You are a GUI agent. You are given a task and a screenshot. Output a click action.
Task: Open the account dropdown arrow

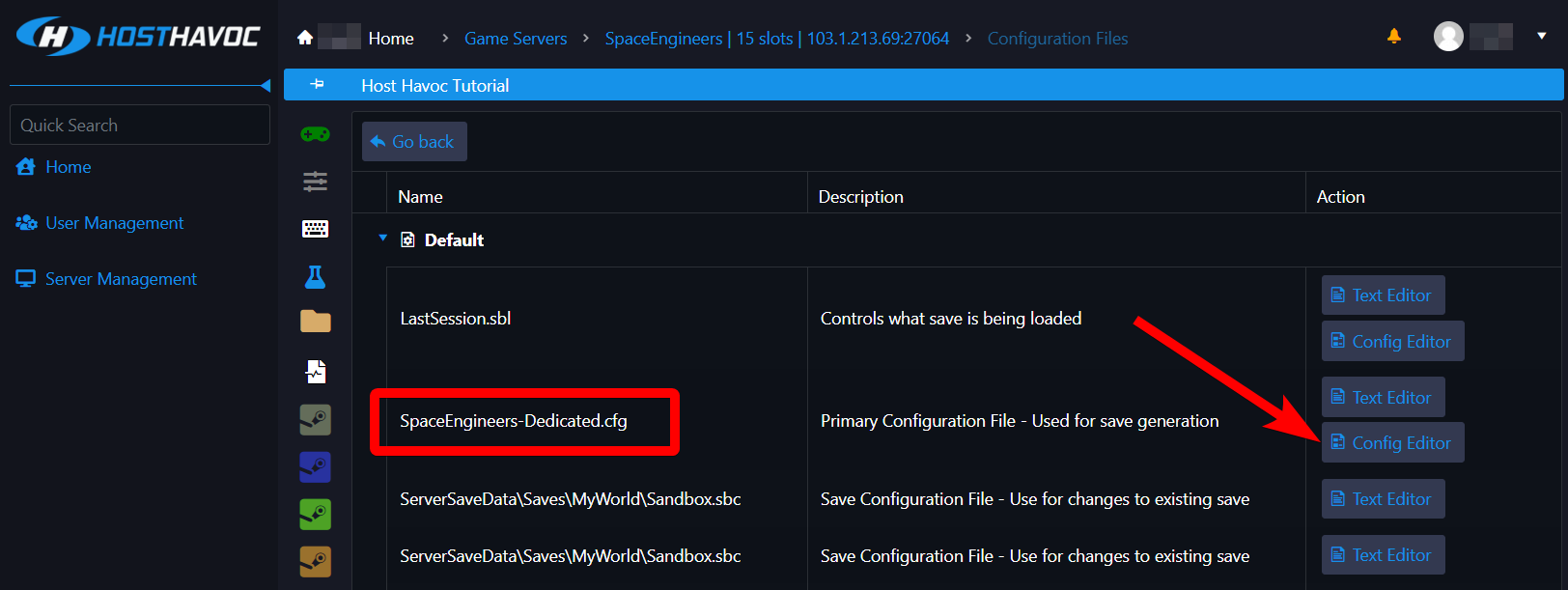pos(1542,36)
